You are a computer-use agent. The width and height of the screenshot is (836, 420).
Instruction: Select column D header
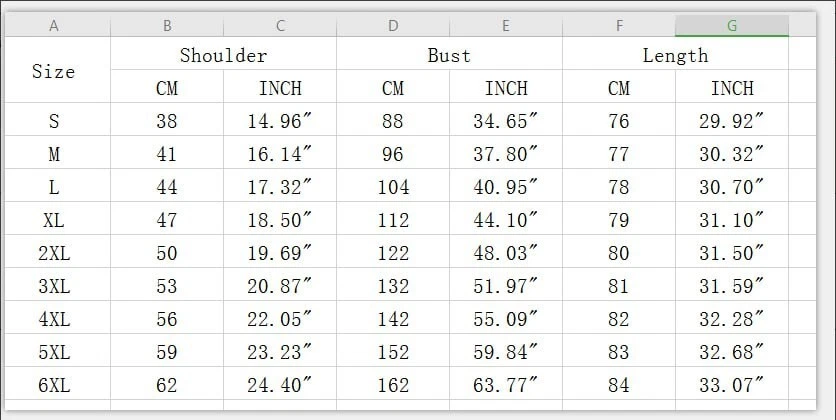(x=393, y=26)
